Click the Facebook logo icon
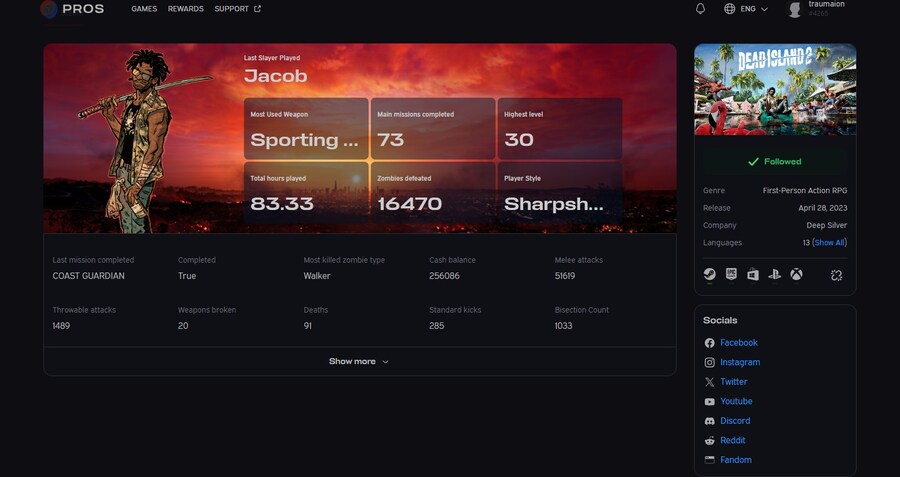Screen dimensions: 900x477 coord(709,343)
